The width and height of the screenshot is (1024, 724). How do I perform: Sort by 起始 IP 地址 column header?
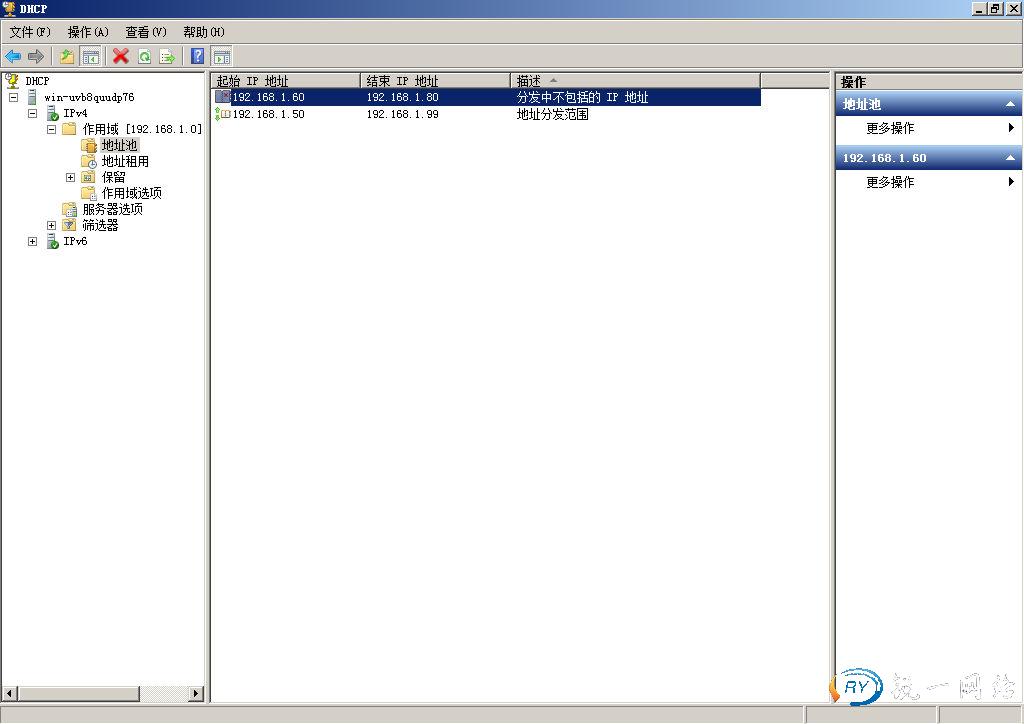285,80
